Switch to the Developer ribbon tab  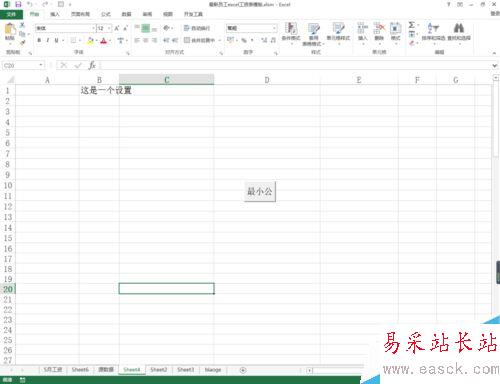pyautogui.click(x=193, y=14)
